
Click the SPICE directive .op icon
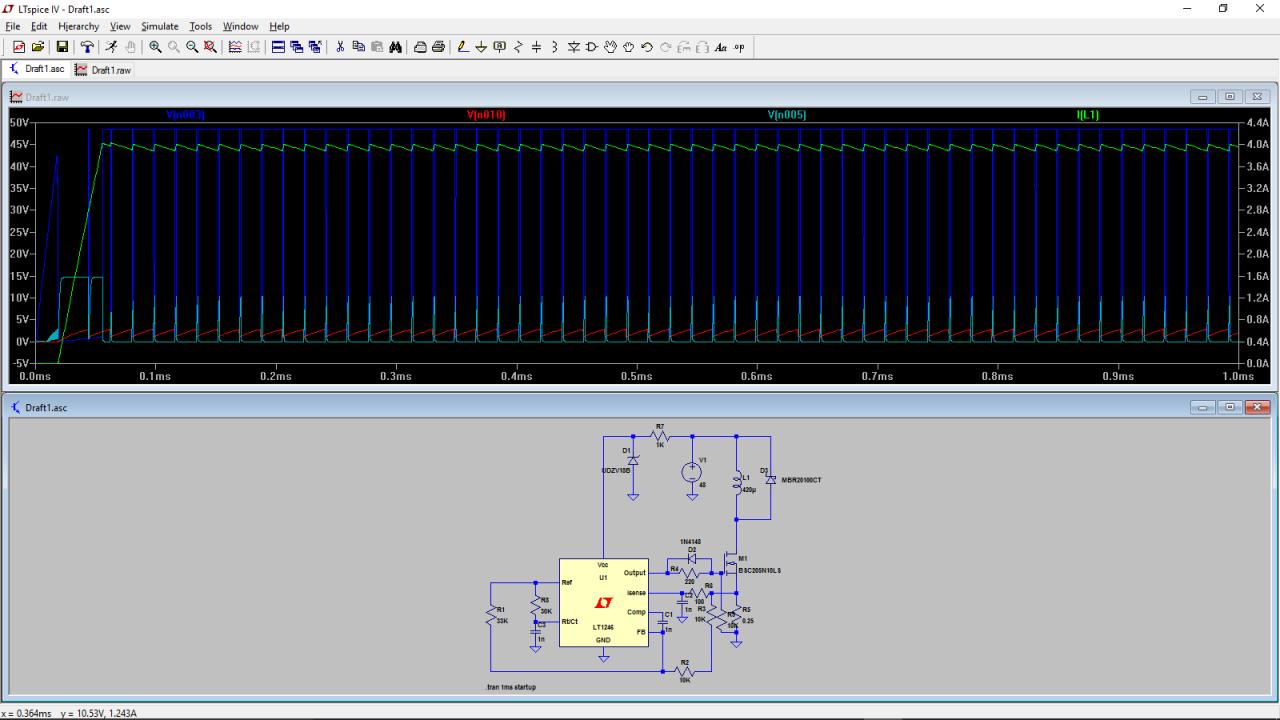739,47
